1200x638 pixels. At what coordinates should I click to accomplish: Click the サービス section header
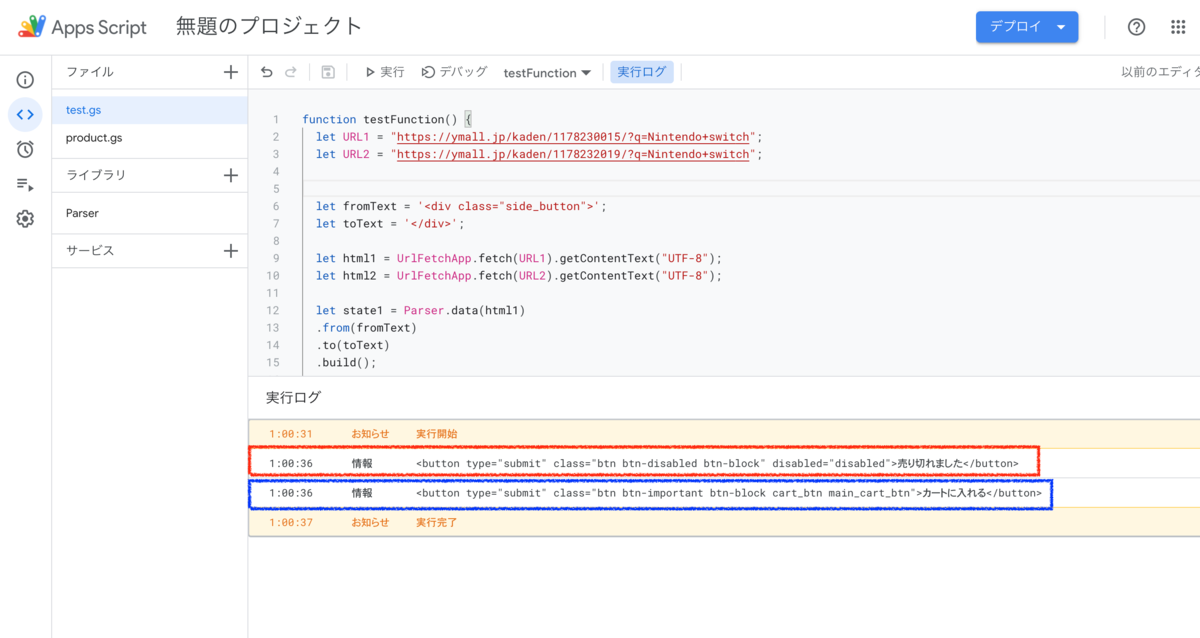(90, 251)
